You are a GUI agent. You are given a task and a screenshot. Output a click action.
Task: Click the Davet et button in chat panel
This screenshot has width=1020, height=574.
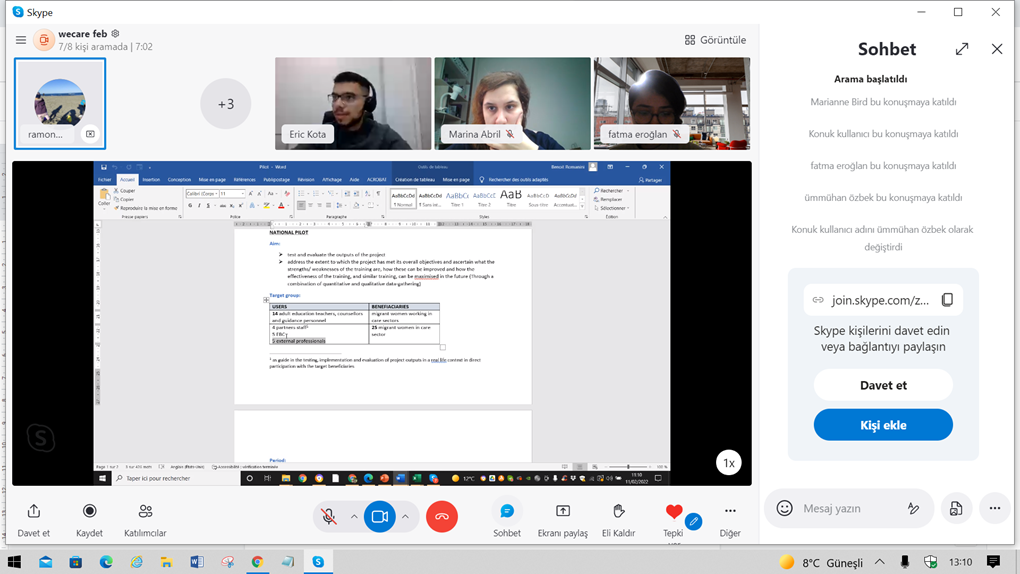tap(883, 385)
